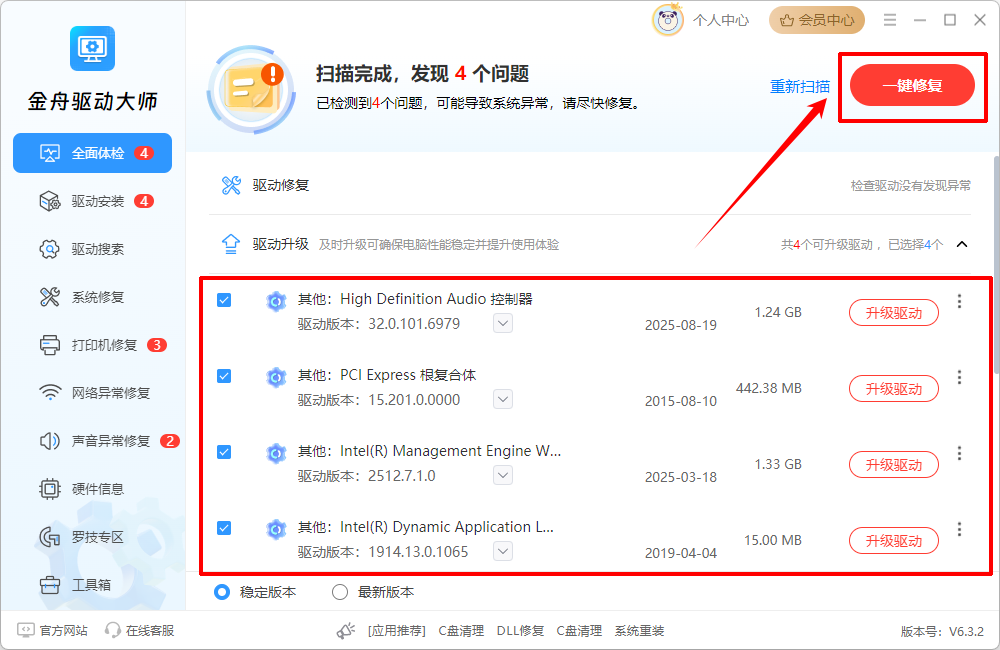Click High Definition Audio driver gear icon
1000x650 pixels.
point(276,301)
